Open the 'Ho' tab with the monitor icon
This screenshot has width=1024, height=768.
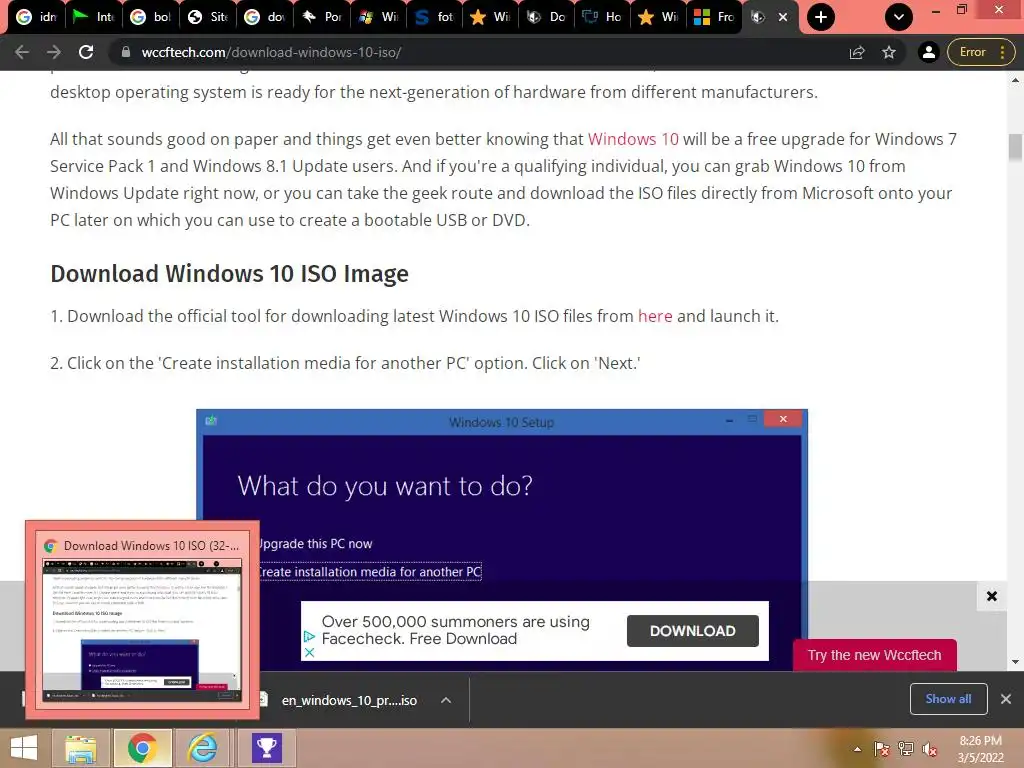pos(601,17)
